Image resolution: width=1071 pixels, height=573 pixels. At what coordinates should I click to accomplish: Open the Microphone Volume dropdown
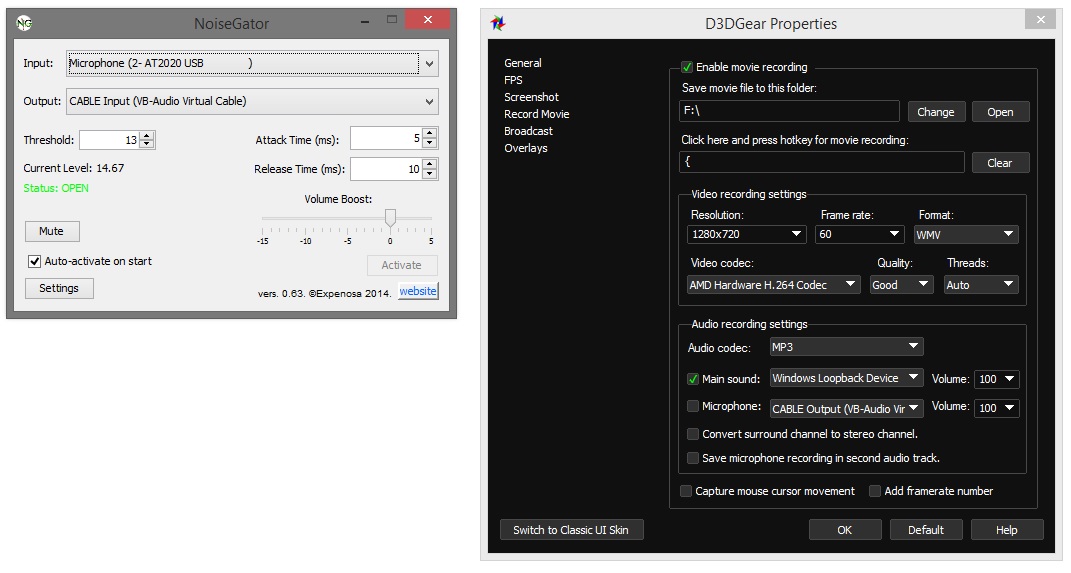997,408
